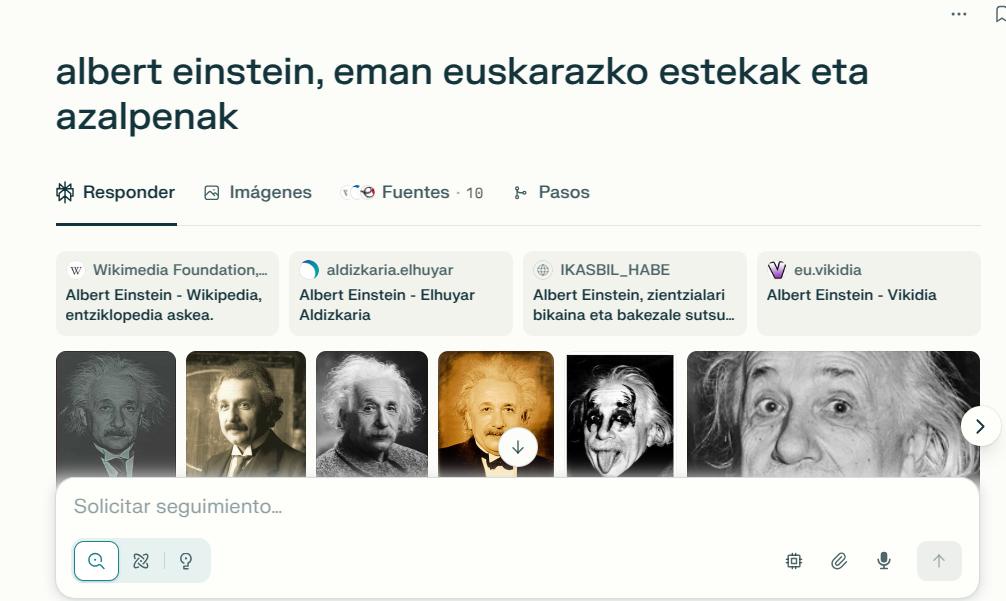Select the search mode magnifier icon

click(96, 561)
